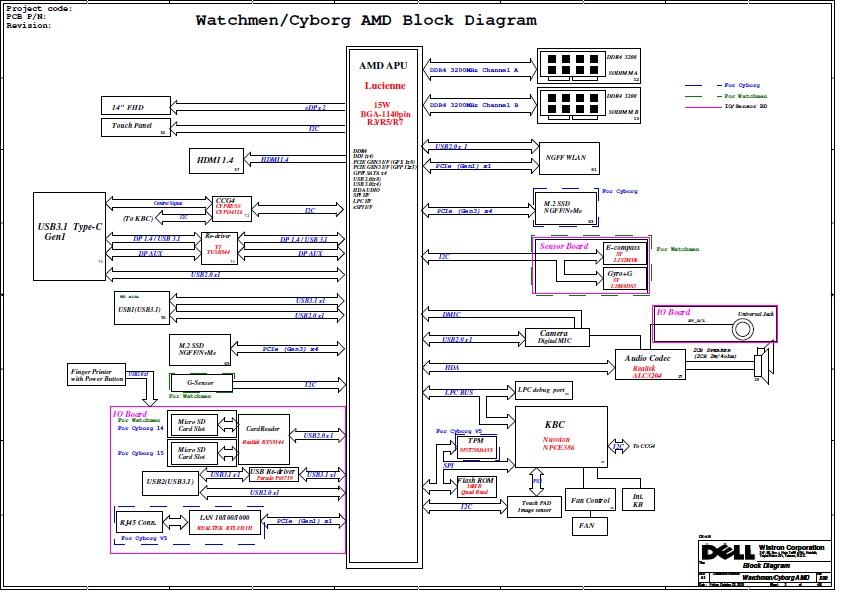
Task: Click the AMD APU Lucienne block title
Action: 384,75
